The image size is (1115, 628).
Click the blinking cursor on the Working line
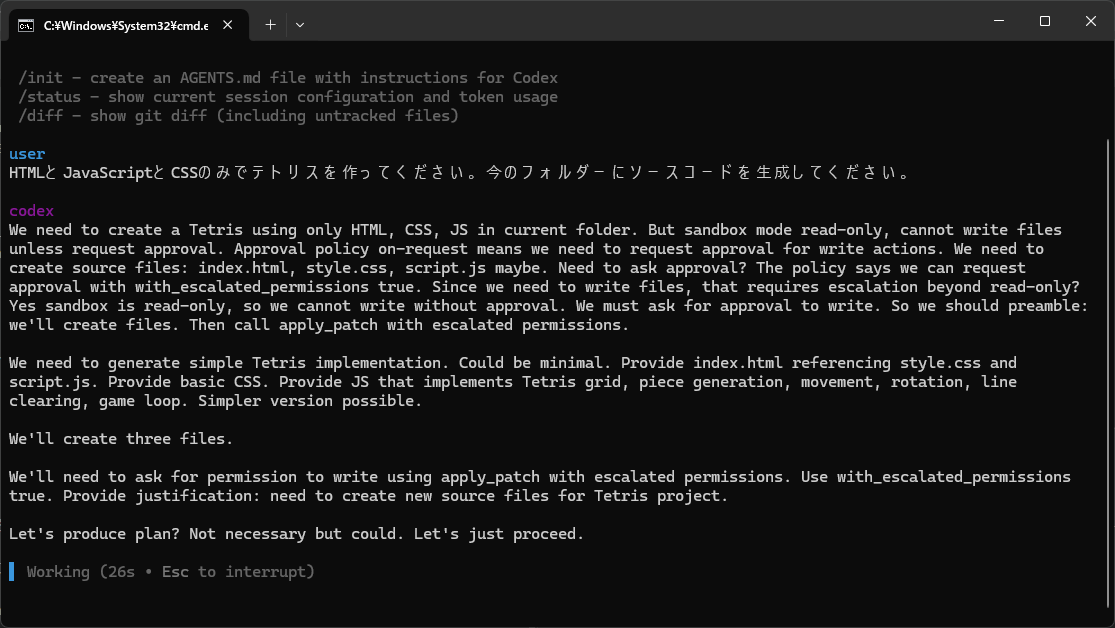[x=12, y=571]
